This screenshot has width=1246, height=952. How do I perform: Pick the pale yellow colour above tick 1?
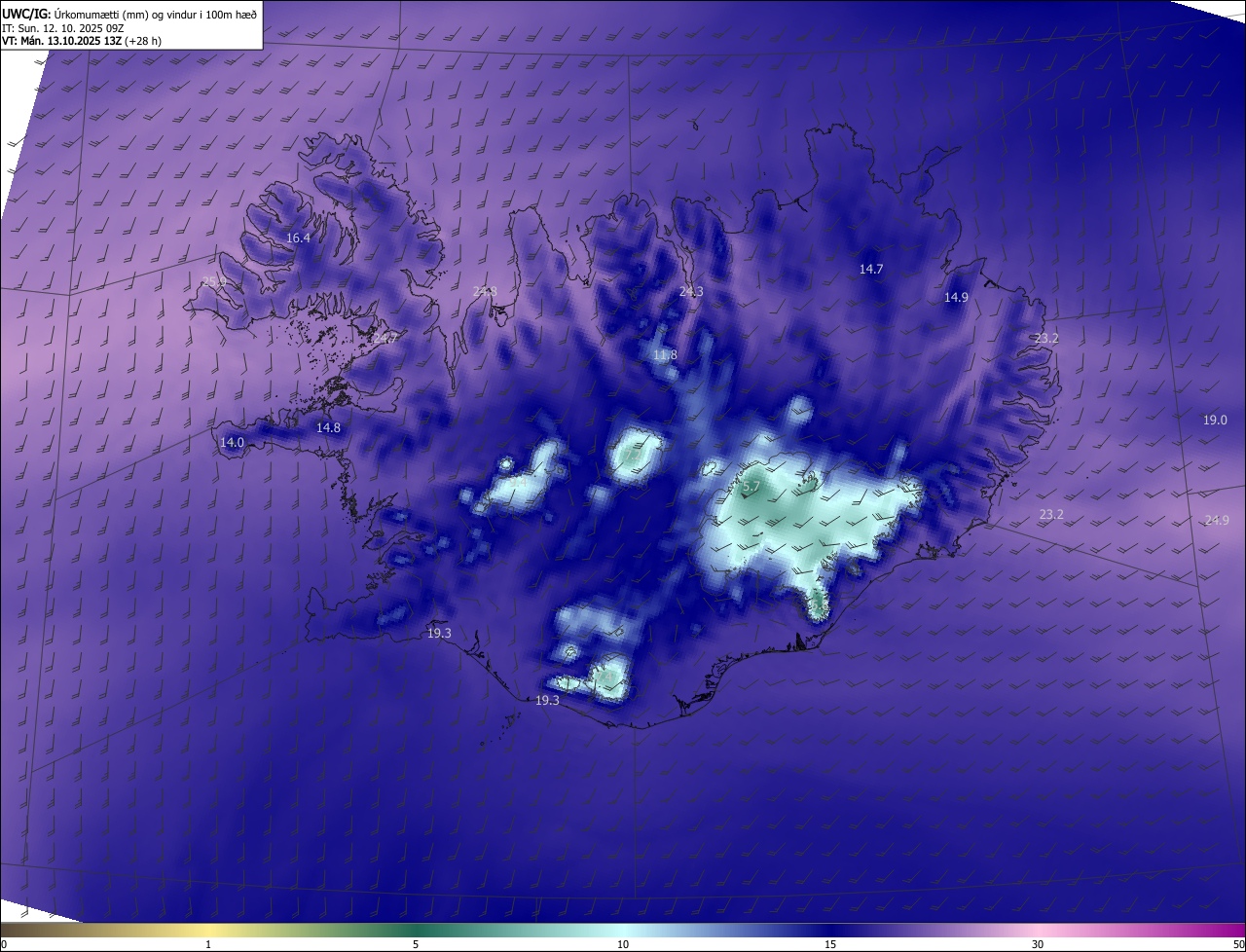point(208,930)
